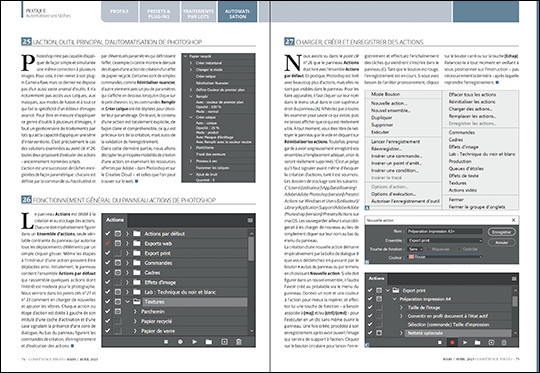
Task: Click trash icon in panel with Netteté optimale
Action: (504, 342)
